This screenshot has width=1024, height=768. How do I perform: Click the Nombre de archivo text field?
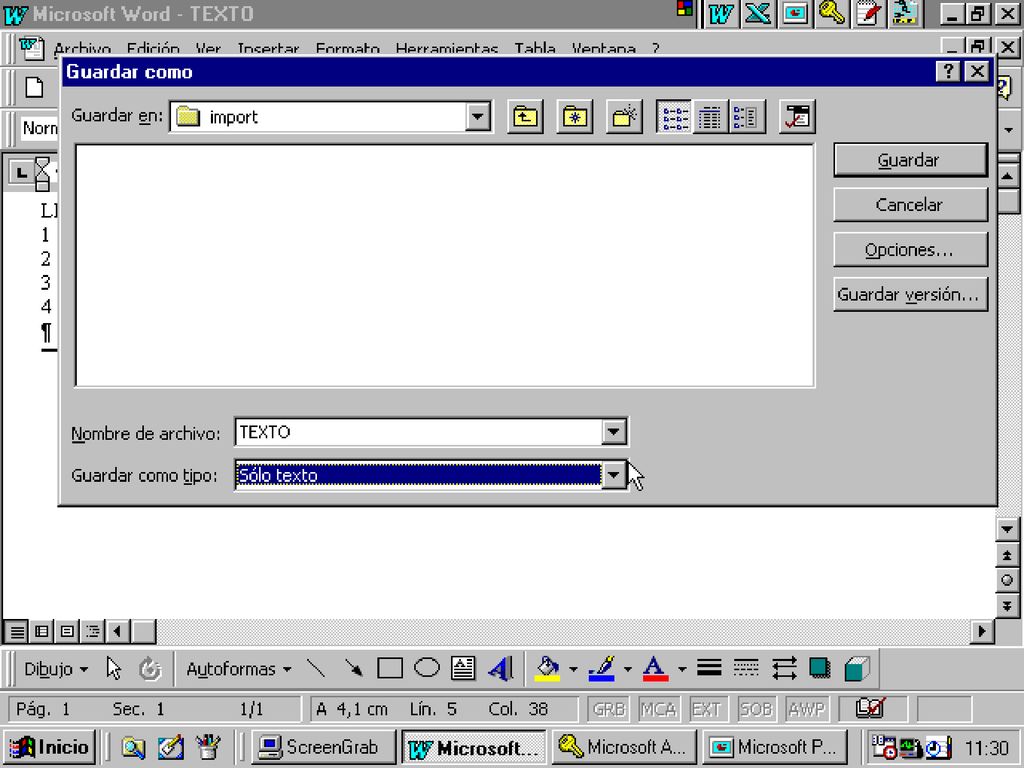click(419, 432)
